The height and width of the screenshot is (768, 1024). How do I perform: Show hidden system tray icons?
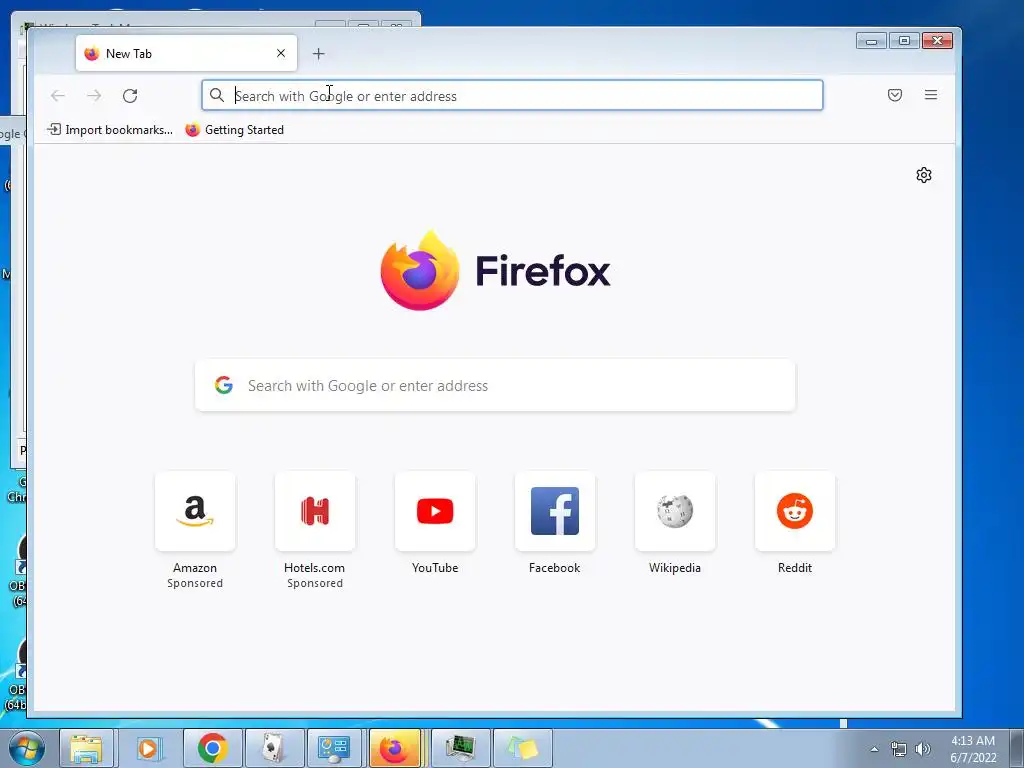[x=874, y=749]
